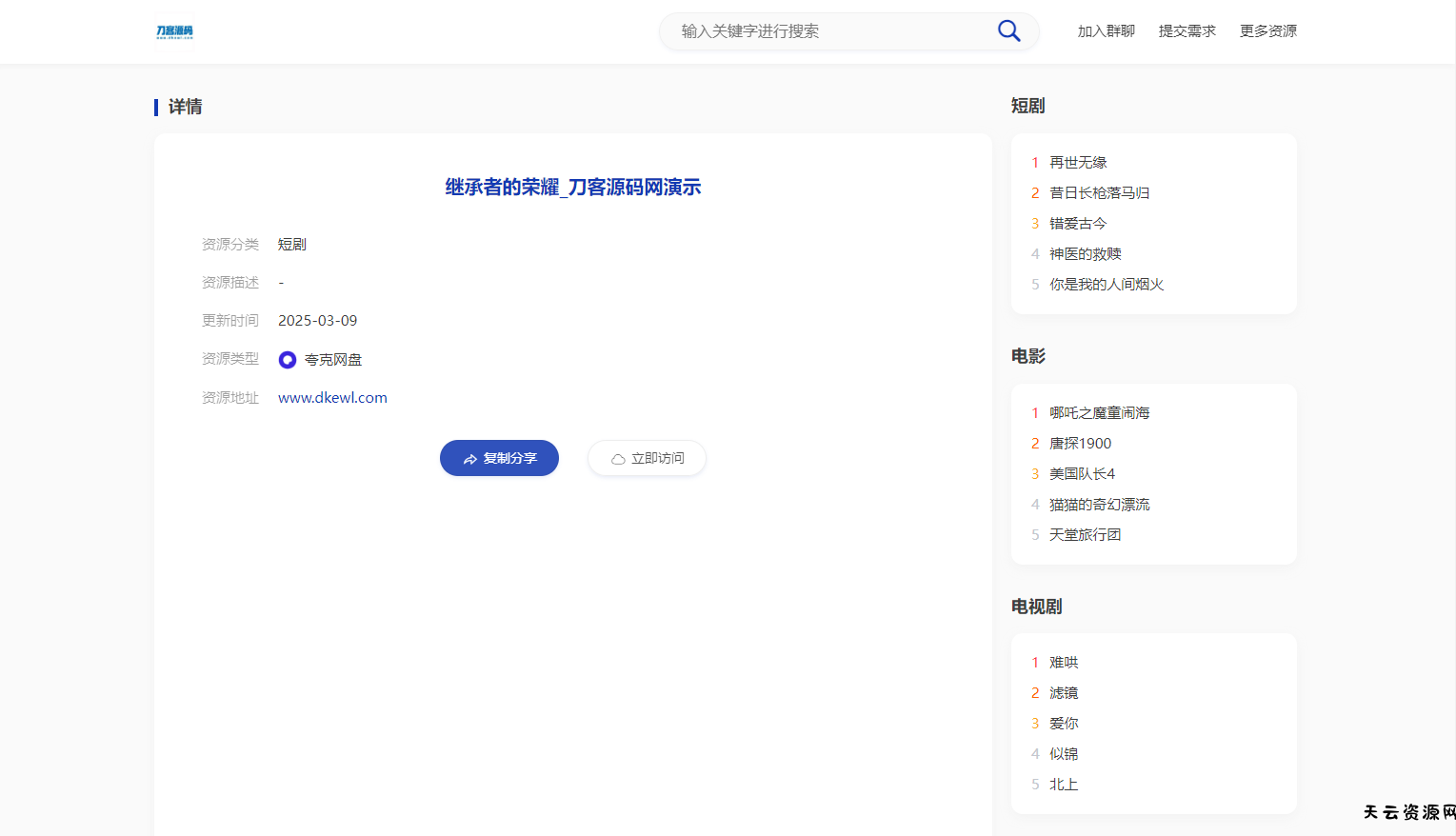
Task: Click the site logo in the header
Action: pos(174,32)
